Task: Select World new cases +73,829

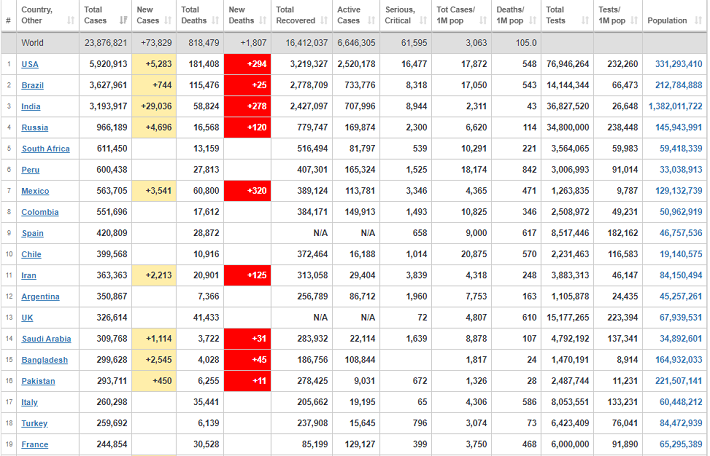Action: [156, 43]
